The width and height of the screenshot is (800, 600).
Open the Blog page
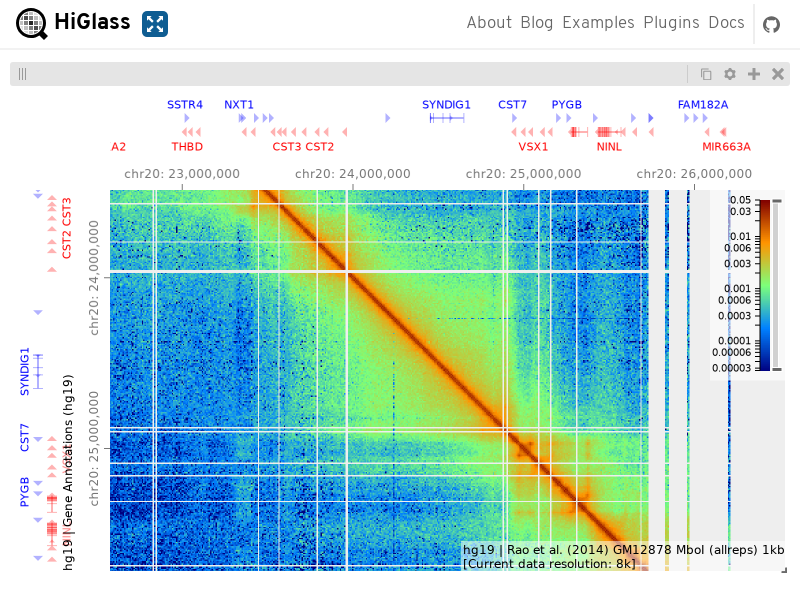click(x=537, y=22)
